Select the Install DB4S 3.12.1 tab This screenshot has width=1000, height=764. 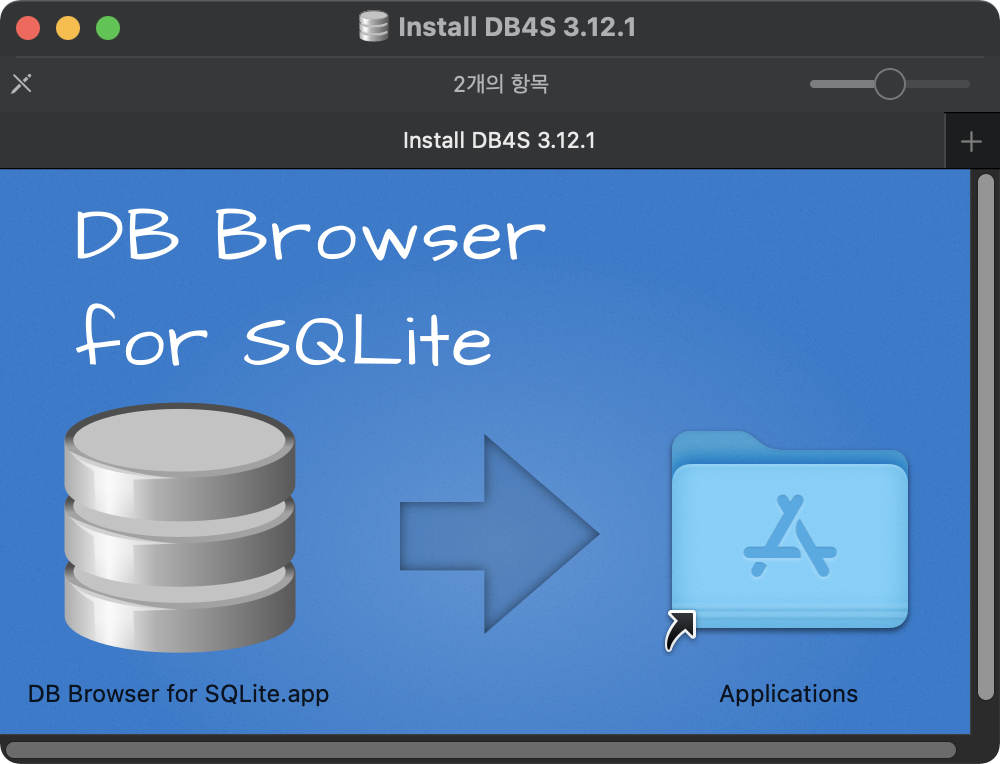click(x=472, y=140)
